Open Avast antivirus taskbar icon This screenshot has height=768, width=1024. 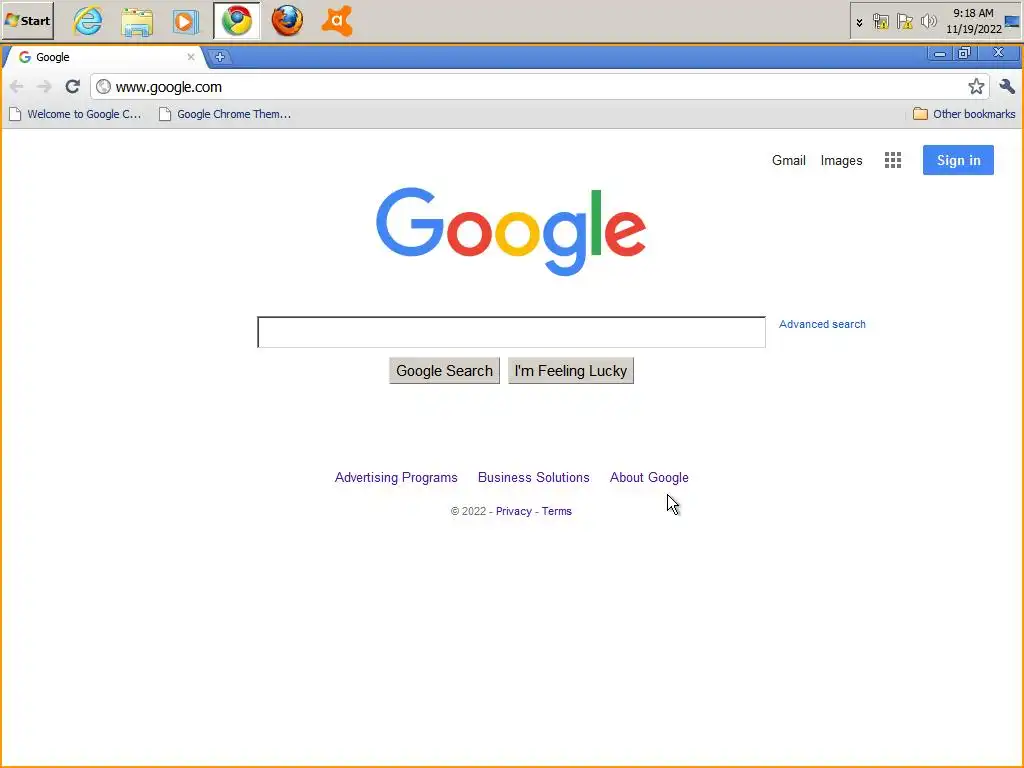[x=337, y=21]
